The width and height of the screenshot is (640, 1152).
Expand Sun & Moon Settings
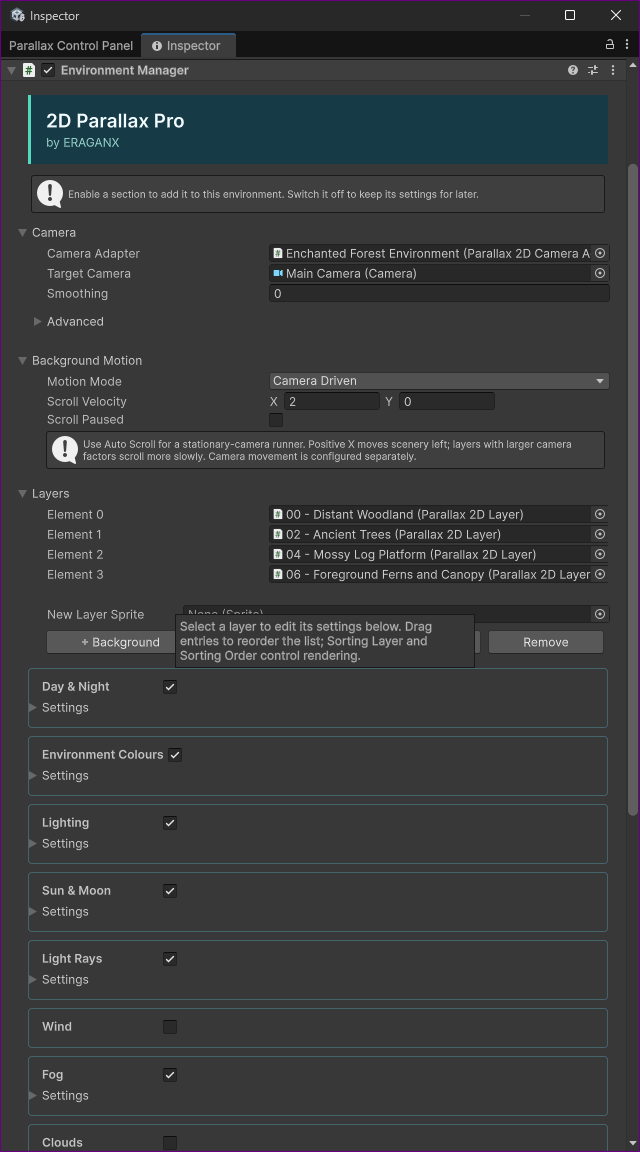32,912
